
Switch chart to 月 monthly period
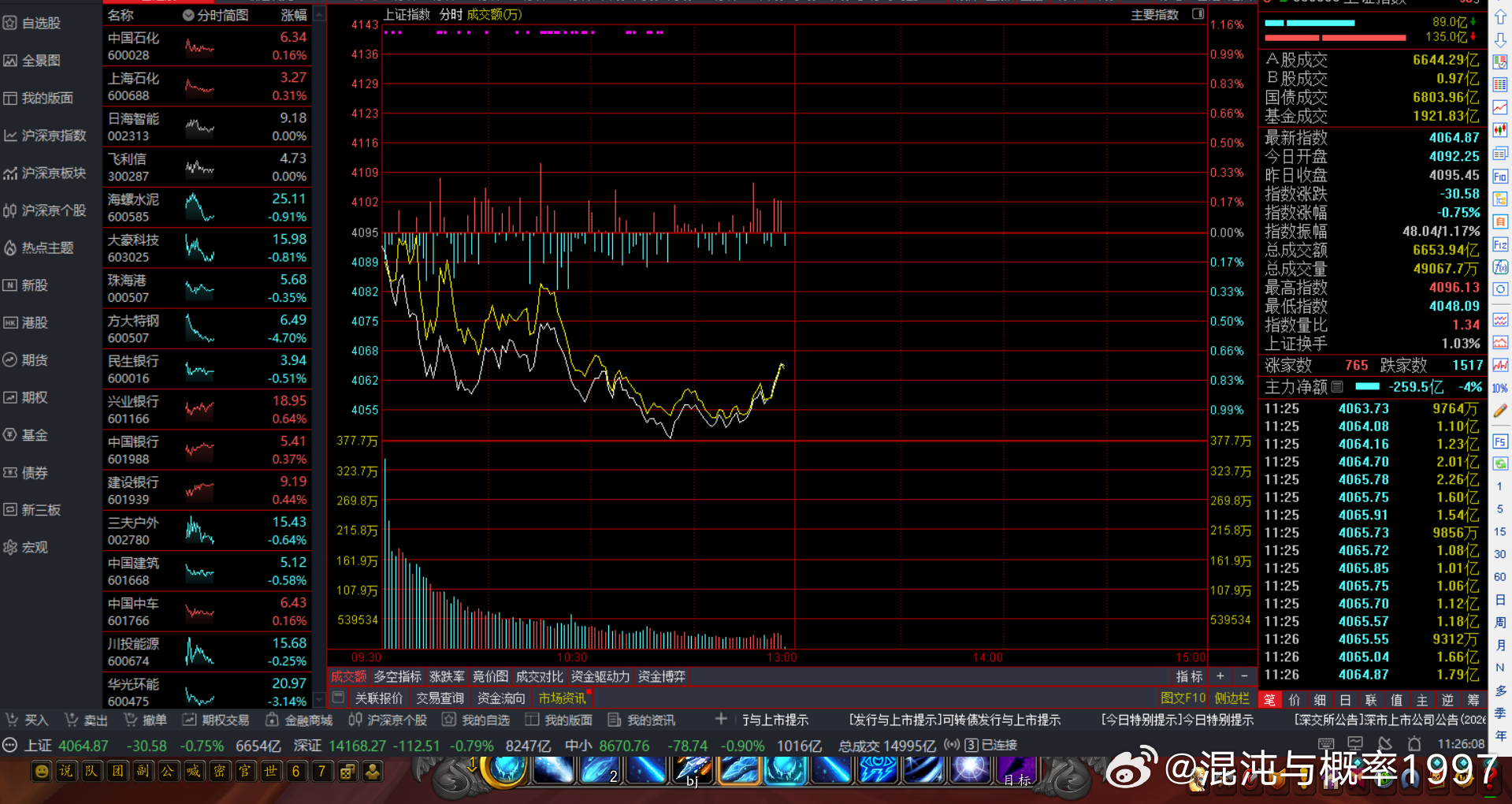click(x=1500, y=646)
